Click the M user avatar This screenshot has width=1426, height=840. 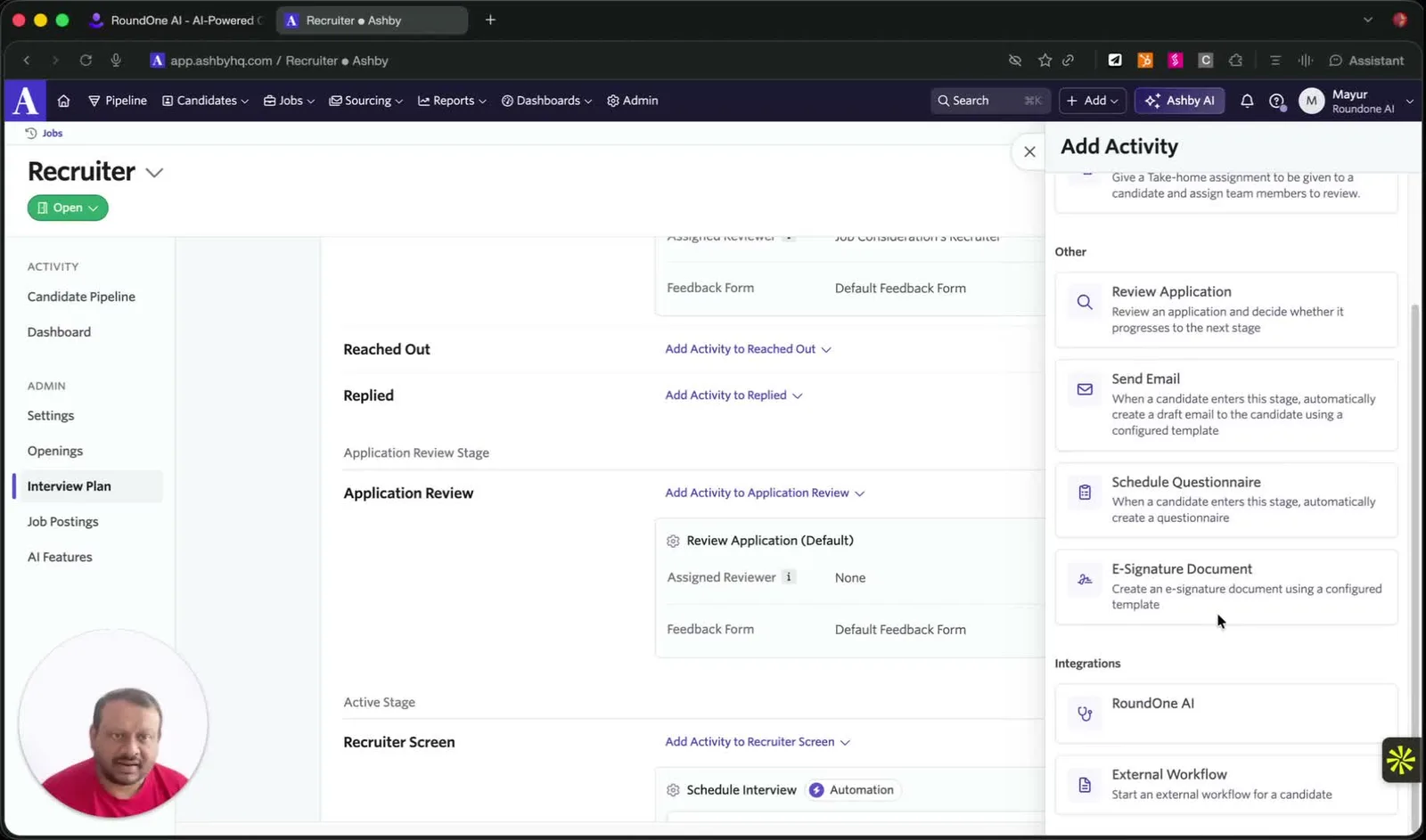click(x=1311, y=101)
